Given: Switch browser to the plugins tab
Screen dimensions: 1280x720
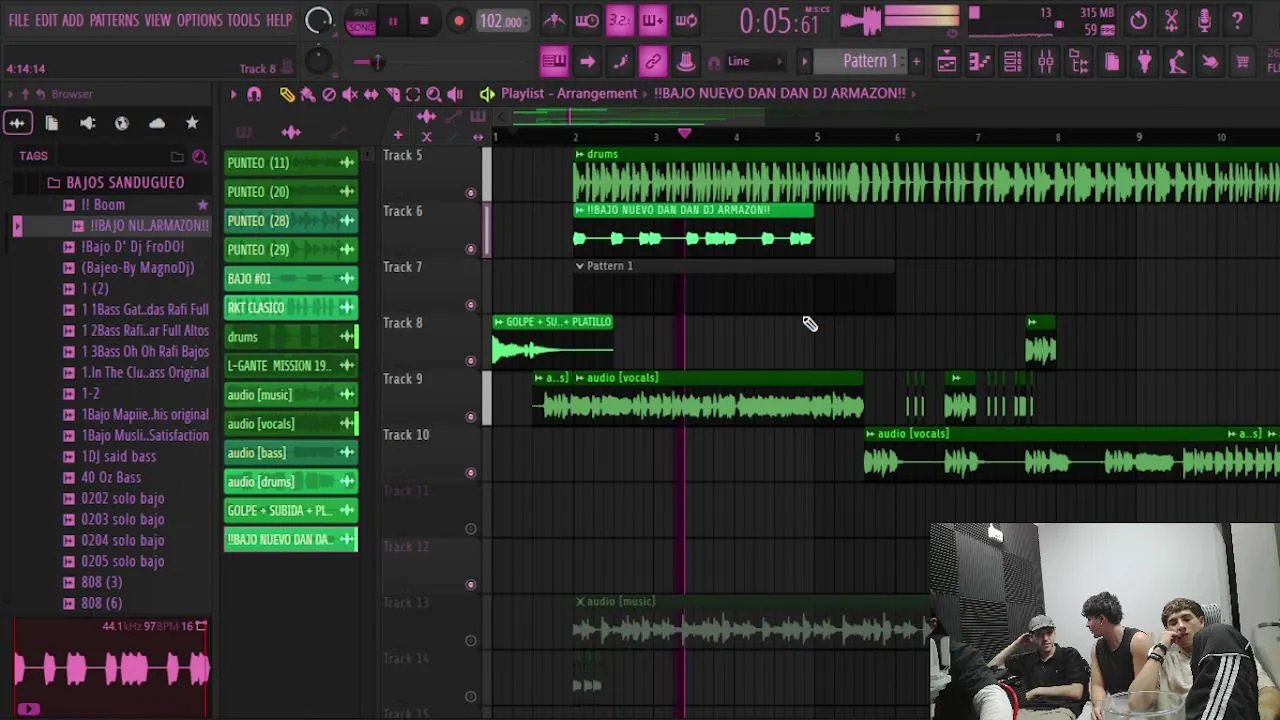Looking at the screenshot, I should click(x=87, y=123).
